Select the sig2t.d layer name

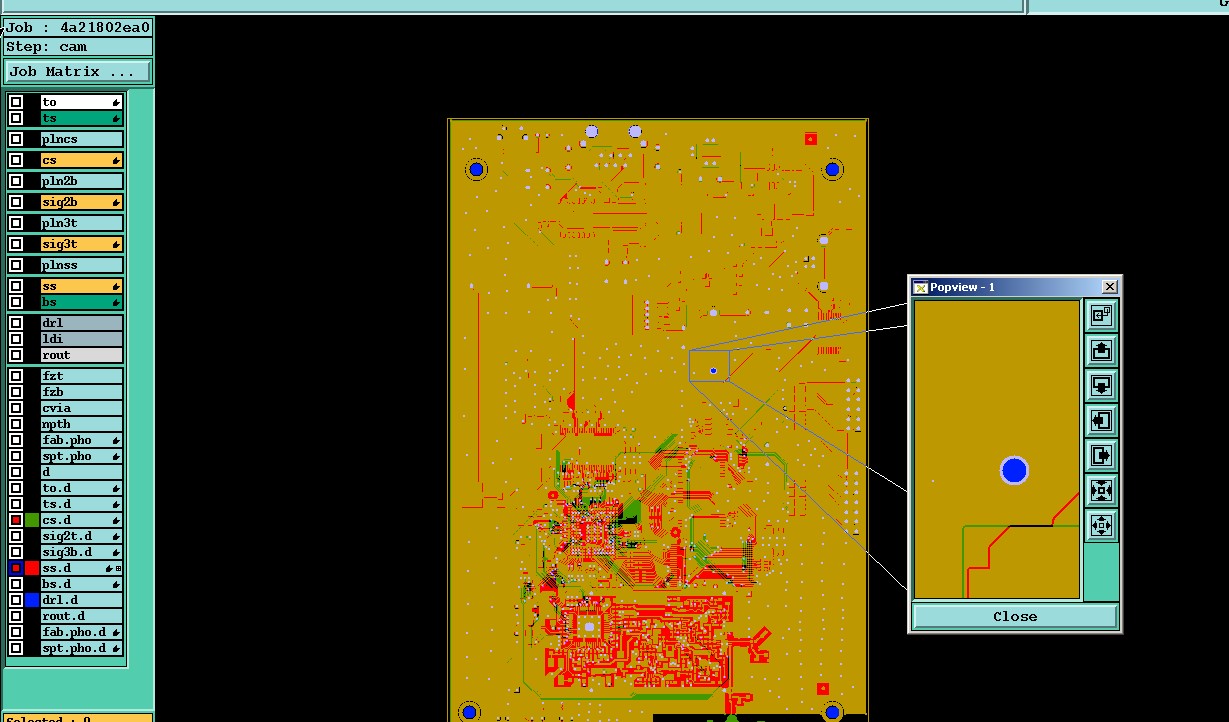pos(82,536)
